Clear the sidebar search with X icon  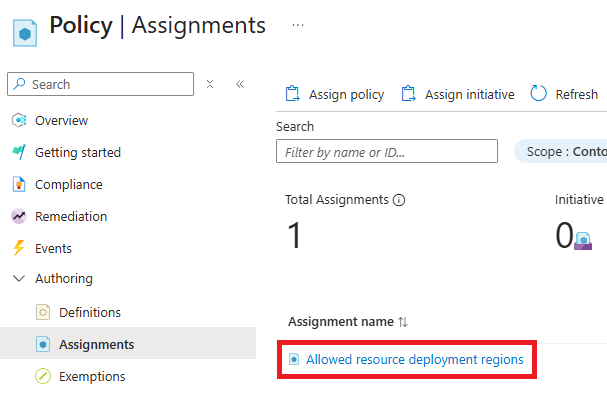[210, 85]
